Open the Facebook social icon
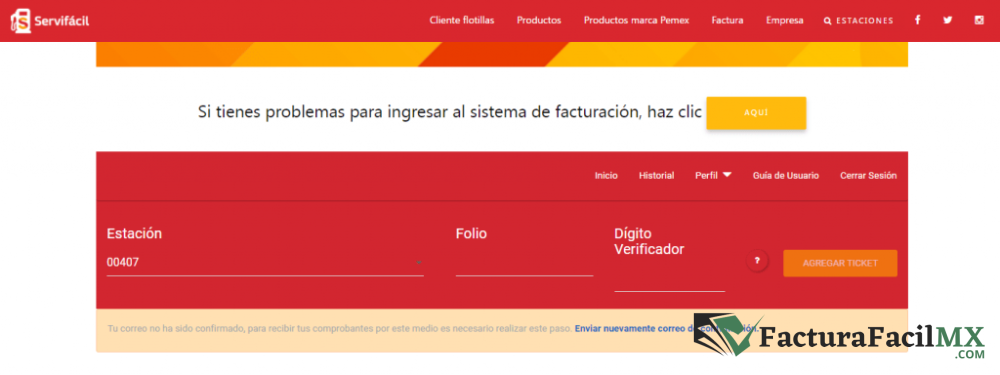 coord(918,20)
